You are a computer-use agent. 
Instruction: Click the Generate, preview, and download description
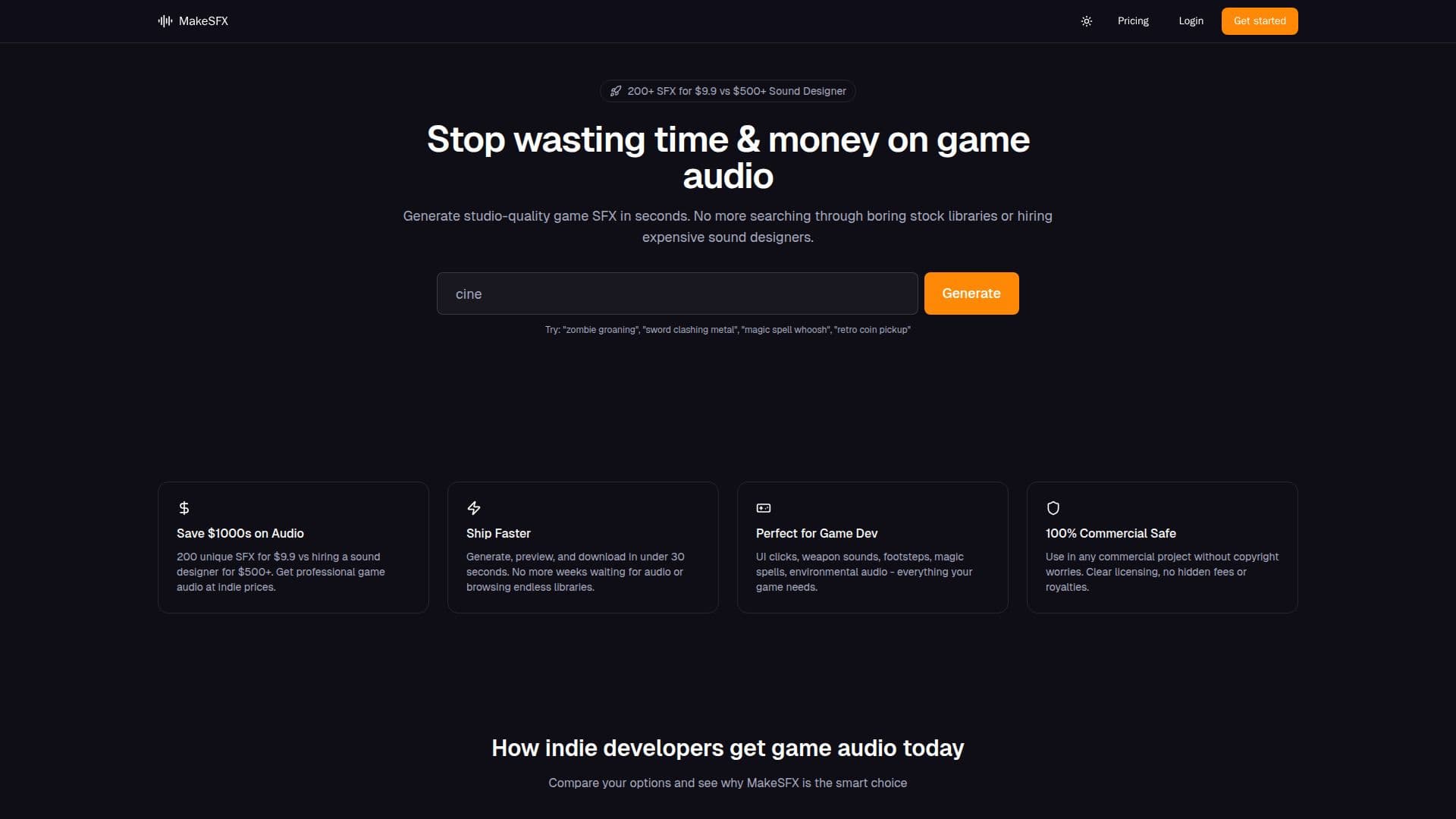pos(576,572)
